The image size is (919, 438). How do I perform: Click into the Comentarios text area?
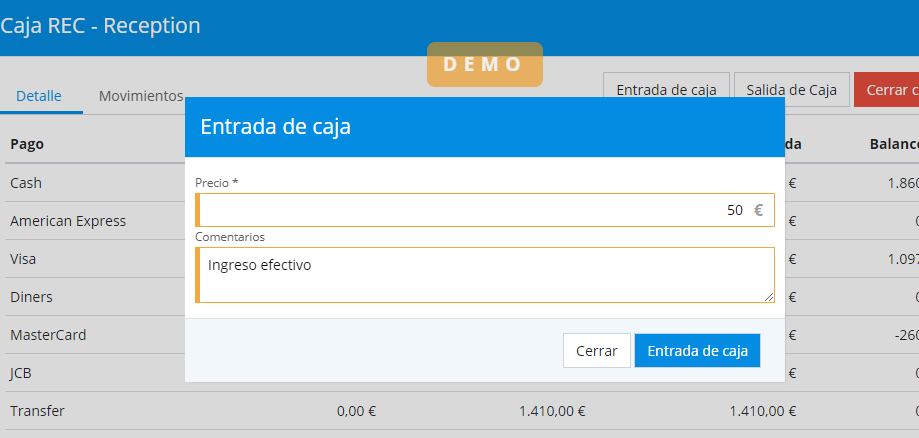coord(486,274)
